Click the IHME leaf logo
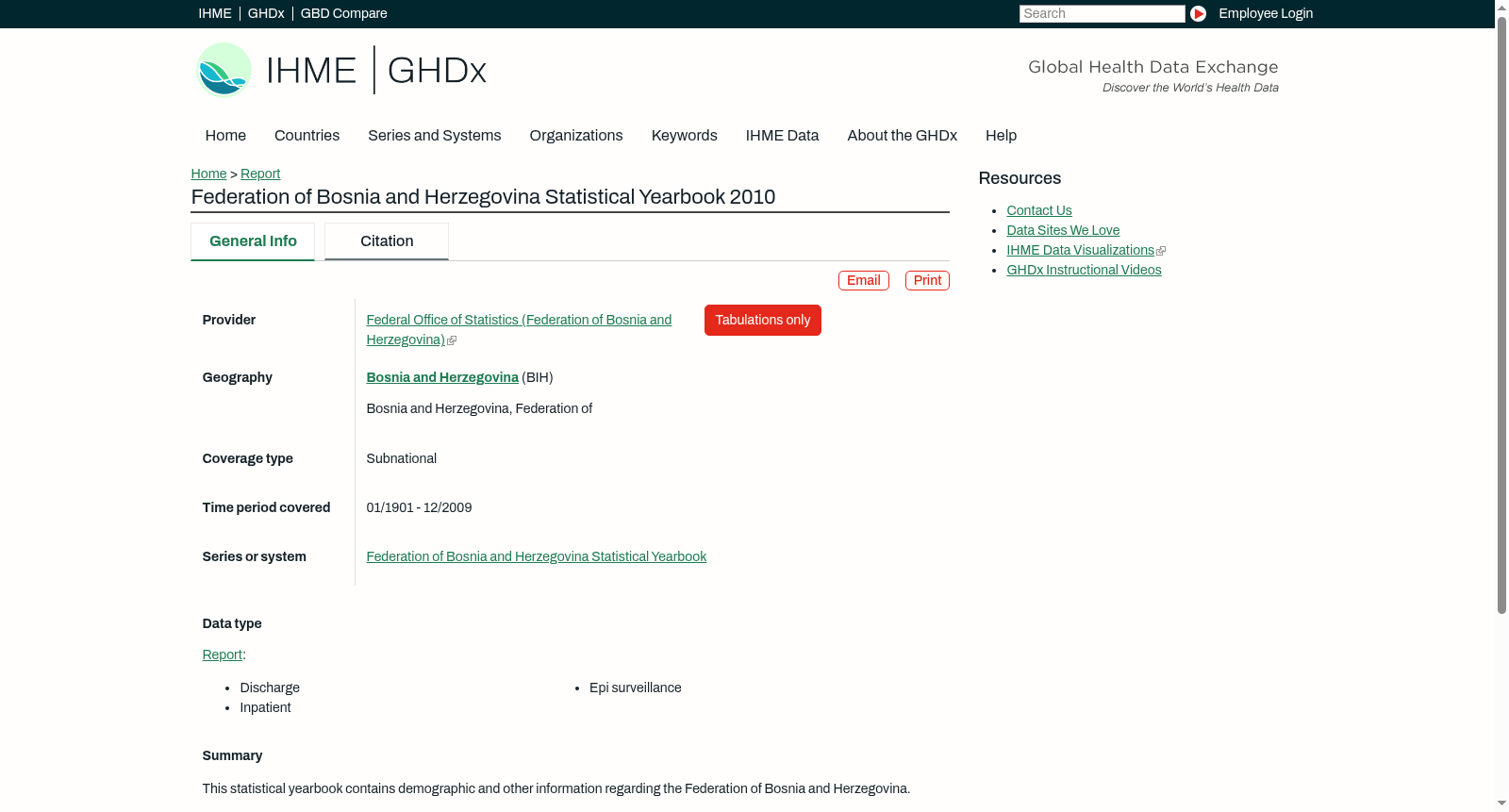1509x812 pixels. pos(224,70)
